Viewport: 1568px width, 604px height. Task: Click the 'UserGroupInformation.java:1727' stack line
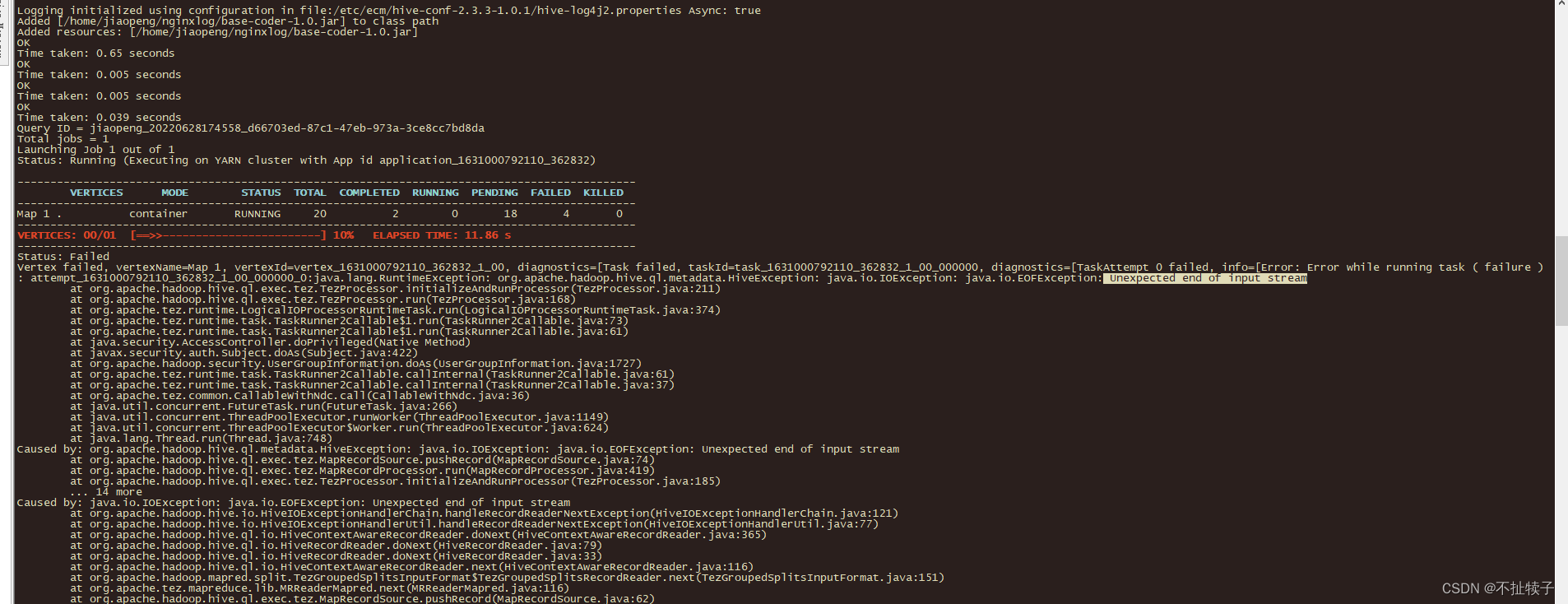pos(355,364)
